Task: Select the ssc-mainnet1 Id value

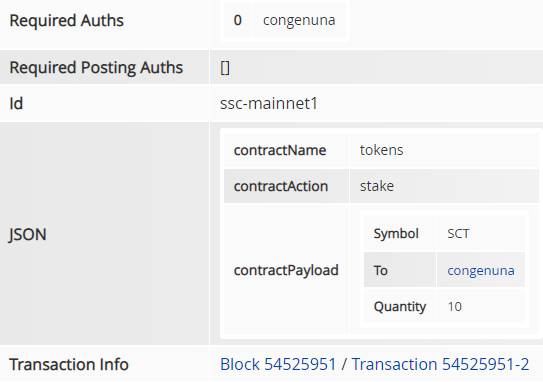Action: point(269,104)
